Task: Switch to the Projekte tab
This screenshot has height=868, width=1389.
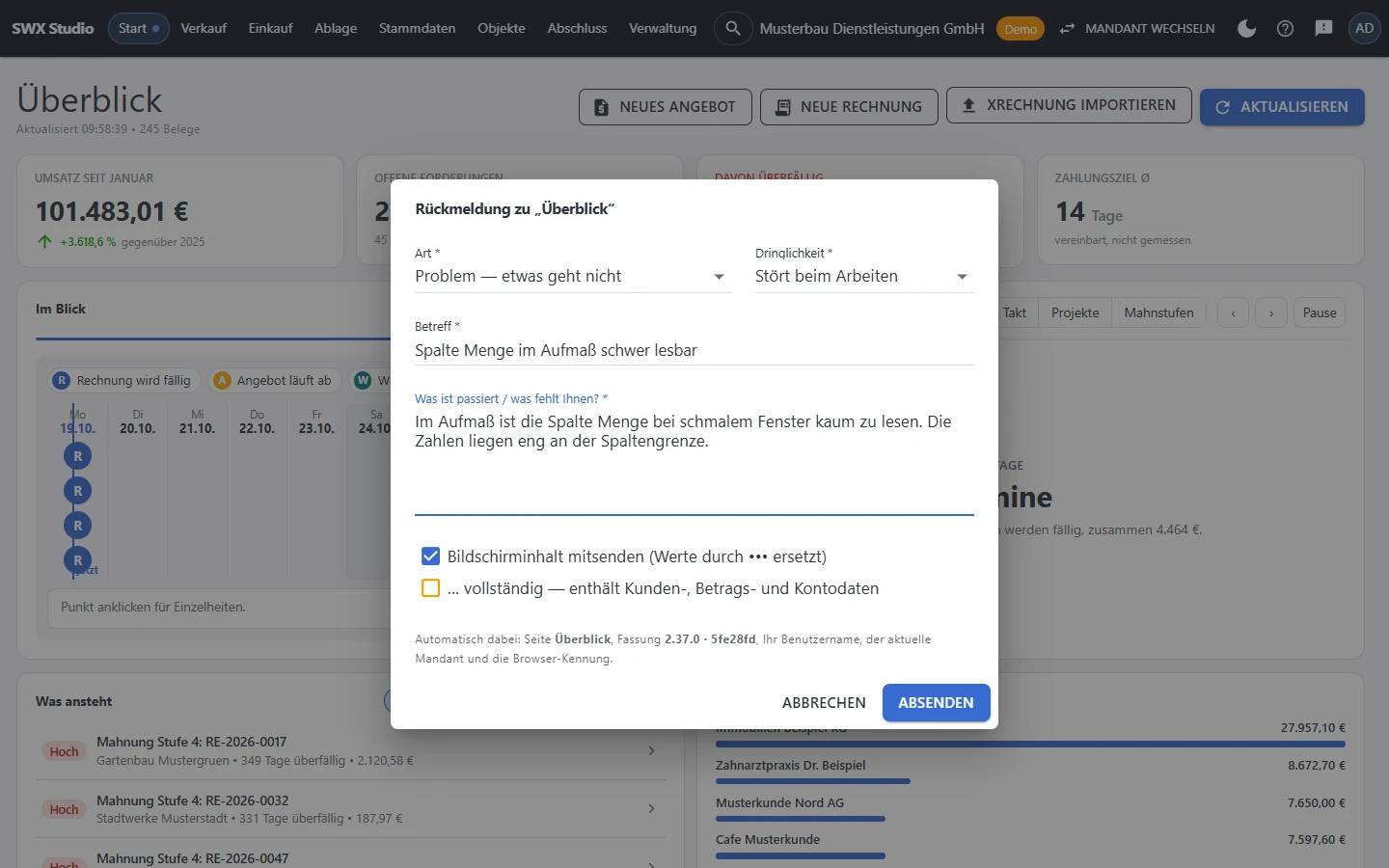Action: [x=1075, y=312]
